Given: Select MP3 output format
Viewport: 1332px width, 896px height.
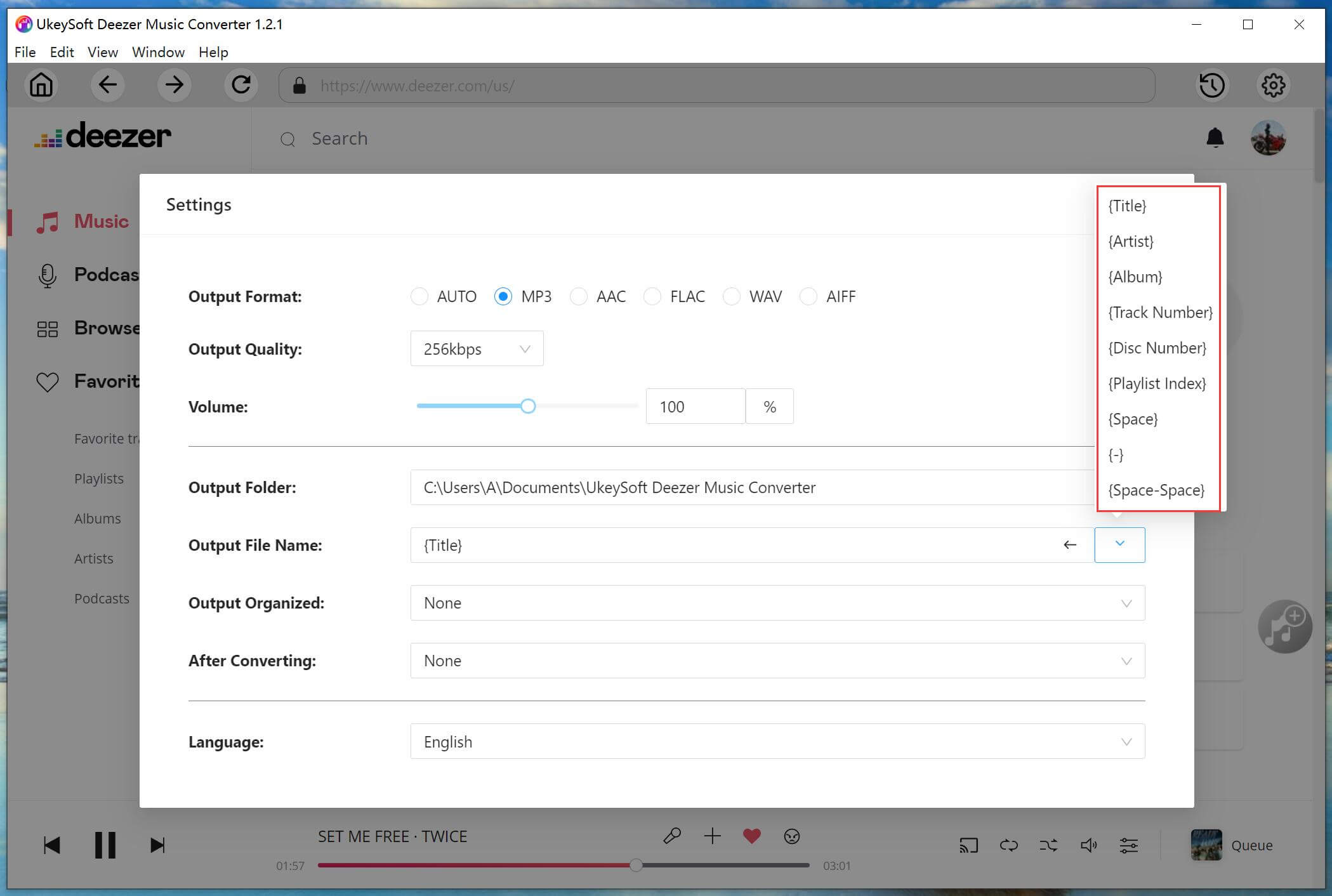Looking at the screenshot, I should [503, 296].
